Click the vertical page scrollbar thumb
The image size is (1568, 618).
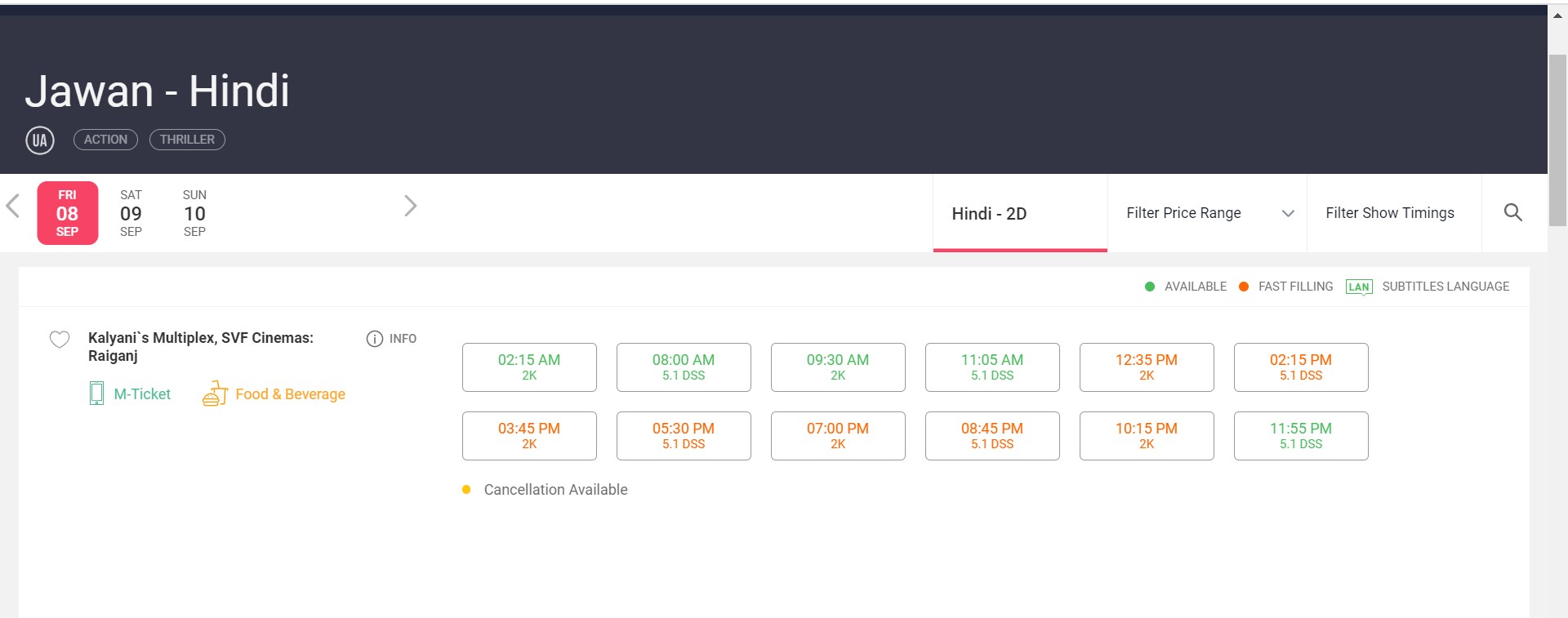(1557, 139)
